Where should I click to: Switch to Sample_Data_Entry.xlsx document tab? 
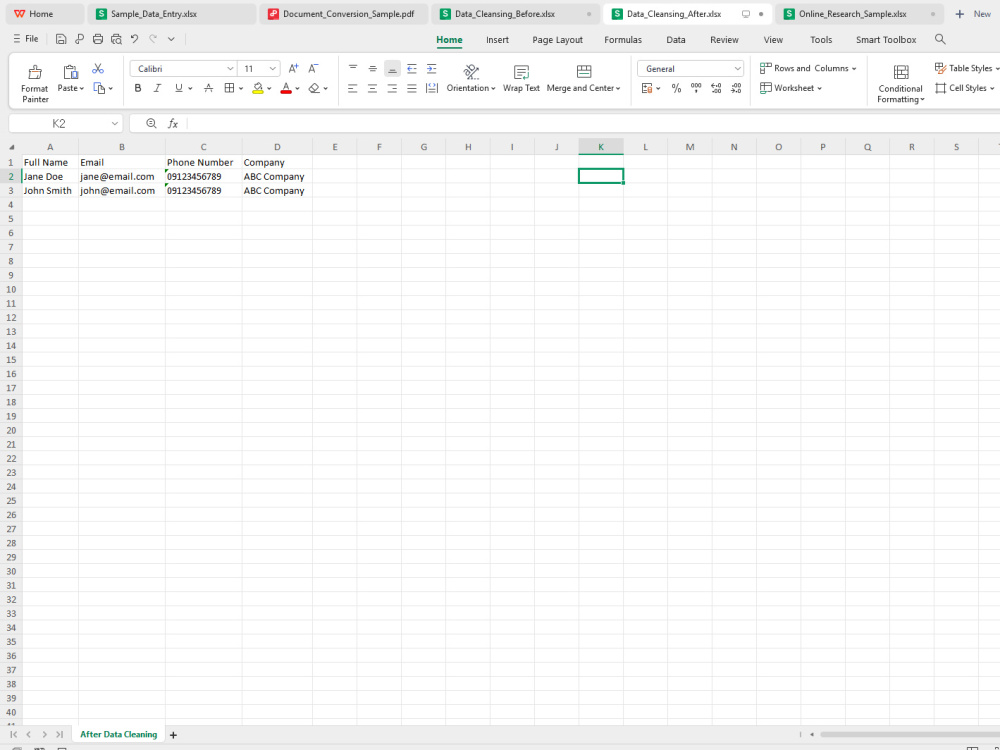tap(171, 13)
